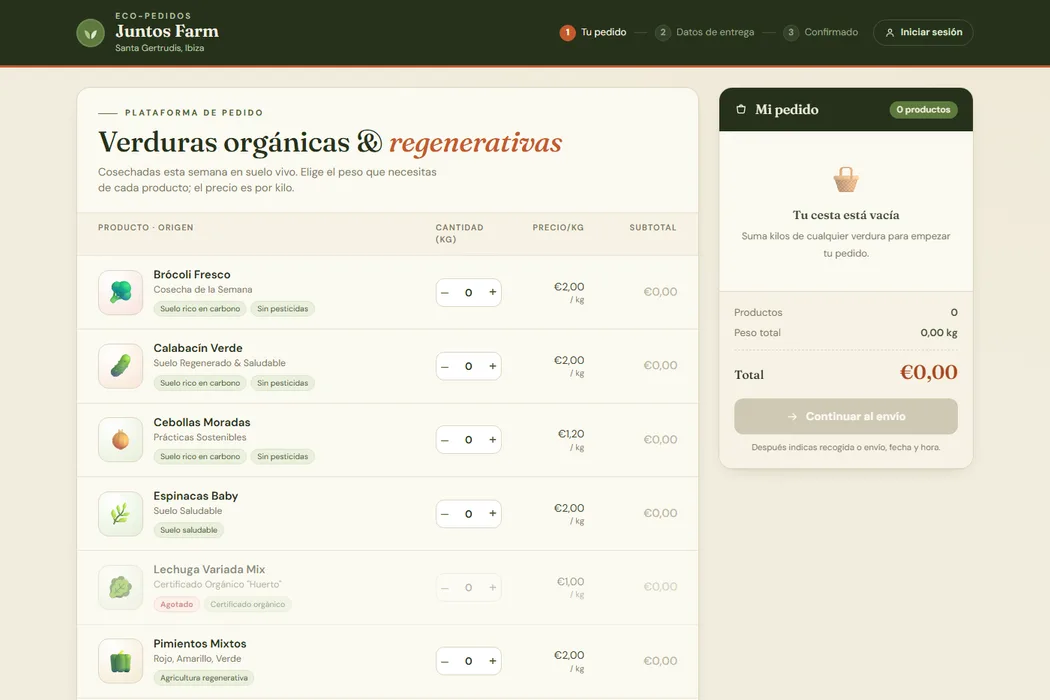
Task: Click the Juntos Farm leaf logo
Action: coord(90,33)
